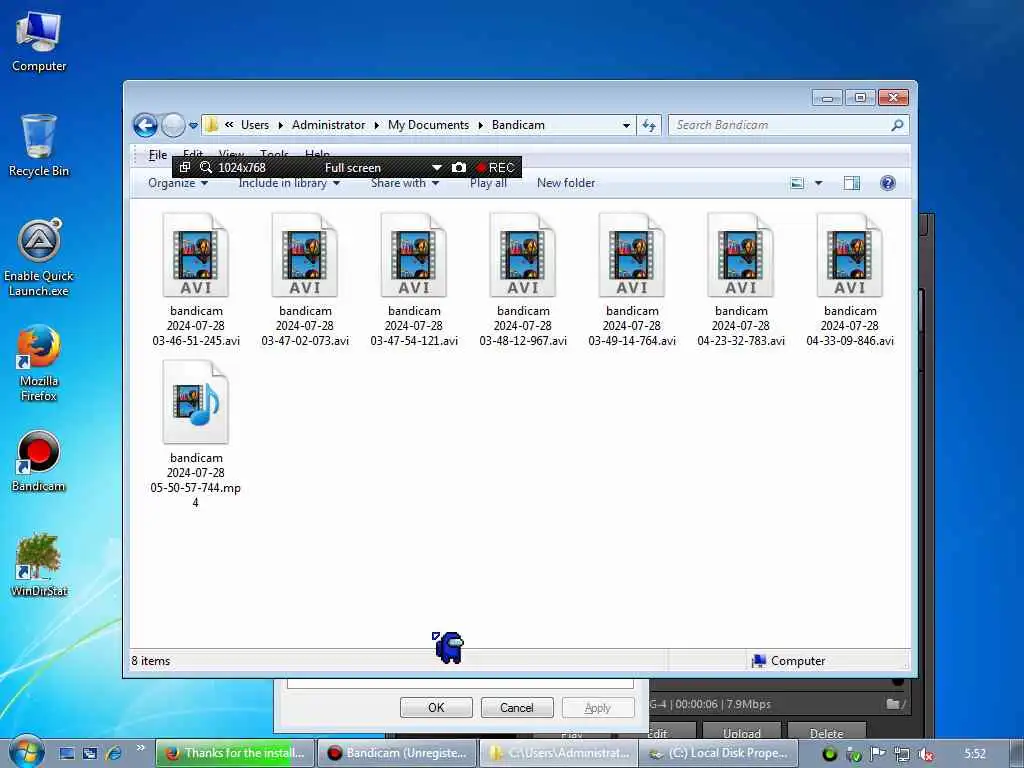The width and height of the screenshot is (1024, 768).
Task: Click Cancel in the properties dialog
Action: pyautogui.click(x=517, y=707)
